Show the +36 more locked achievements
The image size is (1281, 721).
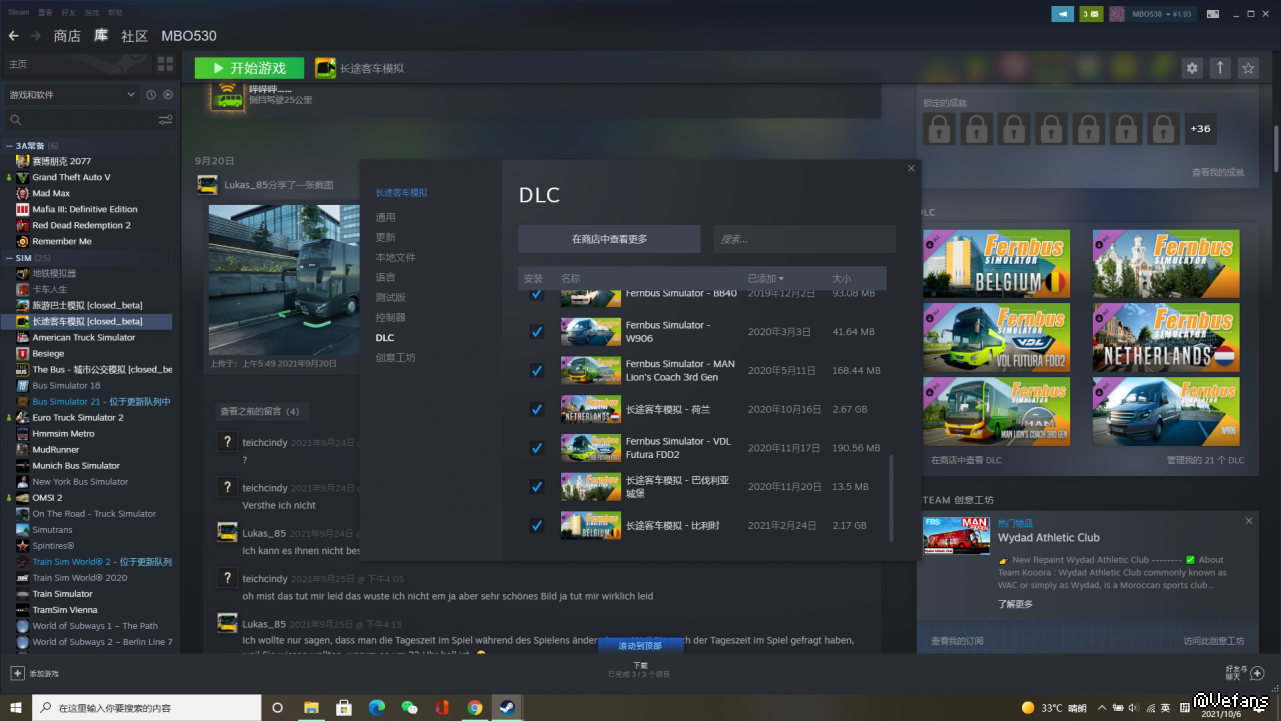point(1200,129)
